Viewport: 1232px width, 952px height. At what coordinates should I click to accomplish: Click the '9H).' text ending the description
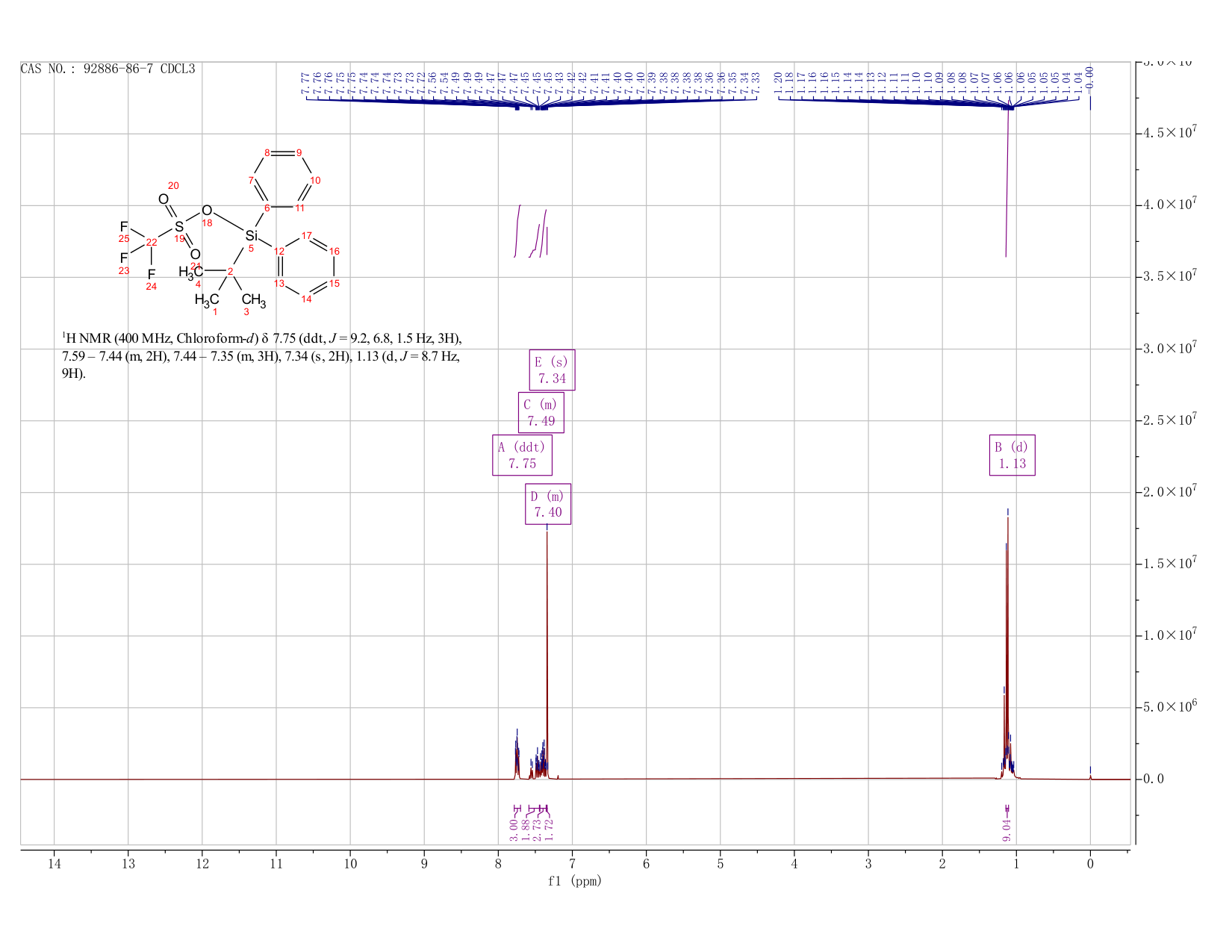pyautogui.click(x=73, y=374)
